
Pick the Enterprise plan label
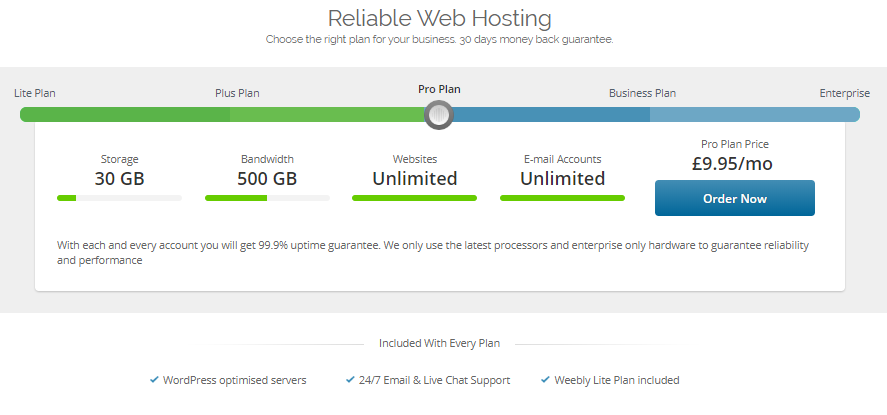click(x=845, y=93)
